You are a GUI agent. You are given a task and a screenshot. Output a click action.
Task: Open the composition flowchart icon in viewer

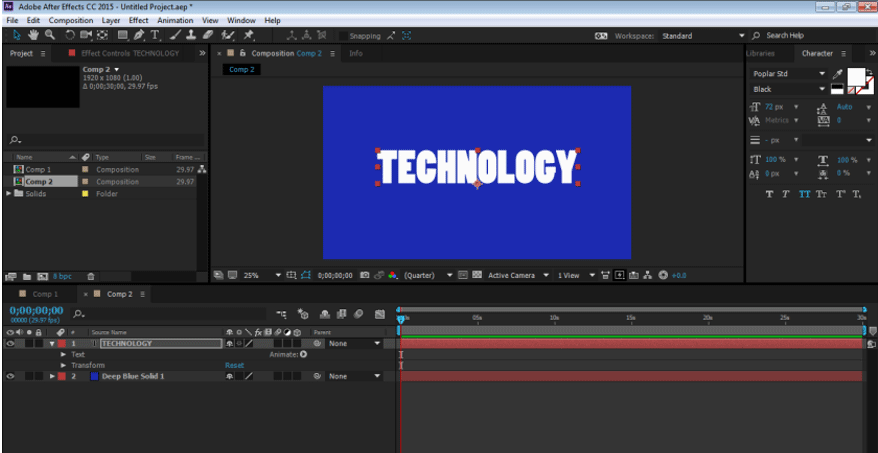point(648,275)
